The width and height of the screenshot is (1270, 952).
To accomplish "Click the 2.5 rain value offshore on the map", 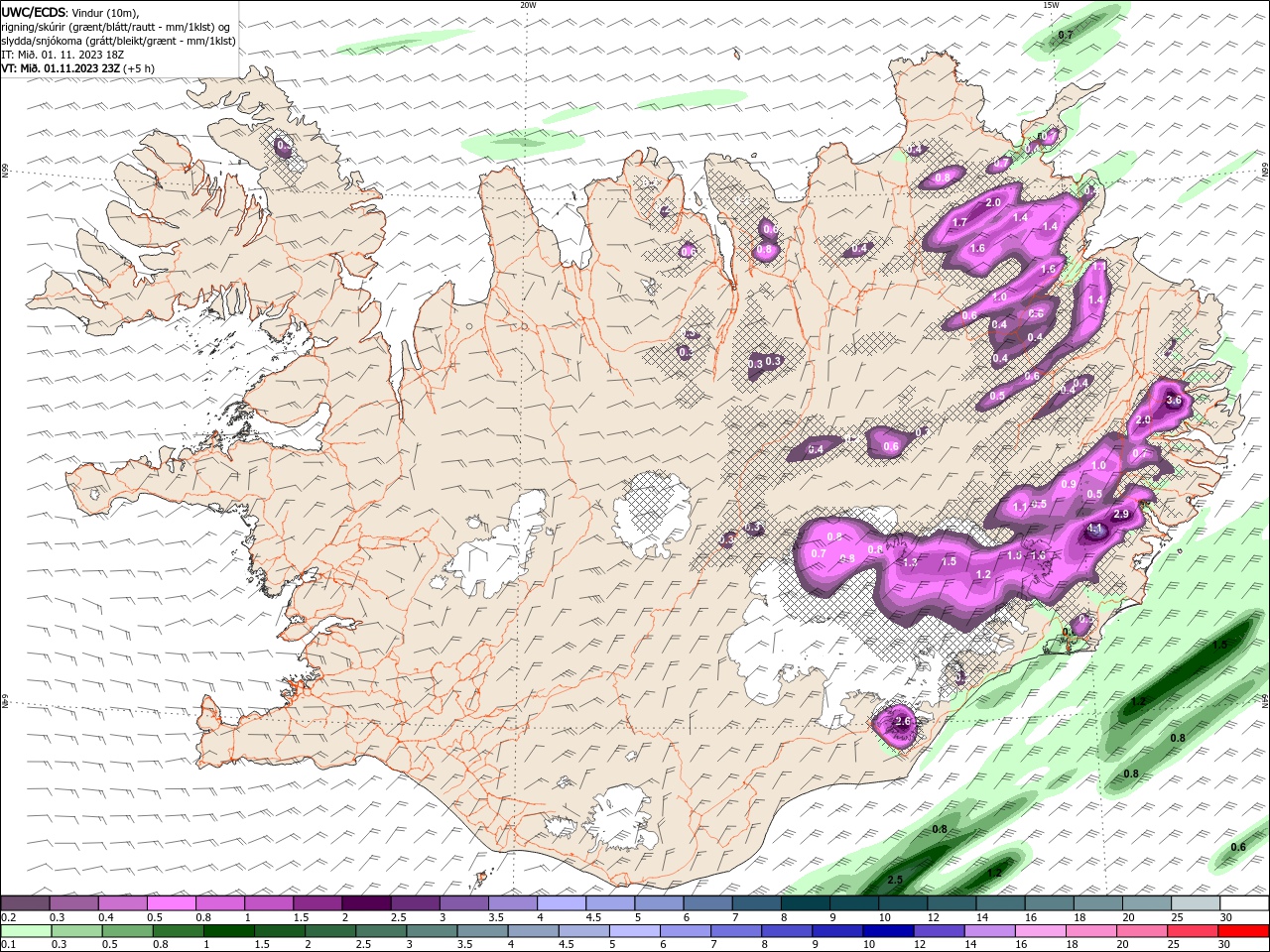I will pyautogui.click(x=895, y=881).
